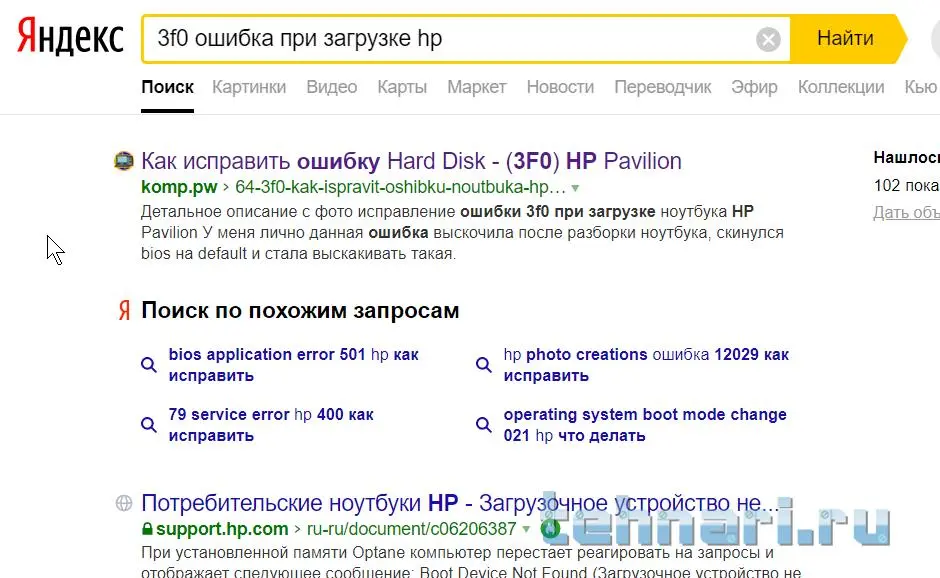
Task: Click the lock icon before support.hp.com
Action: [147, 529]
